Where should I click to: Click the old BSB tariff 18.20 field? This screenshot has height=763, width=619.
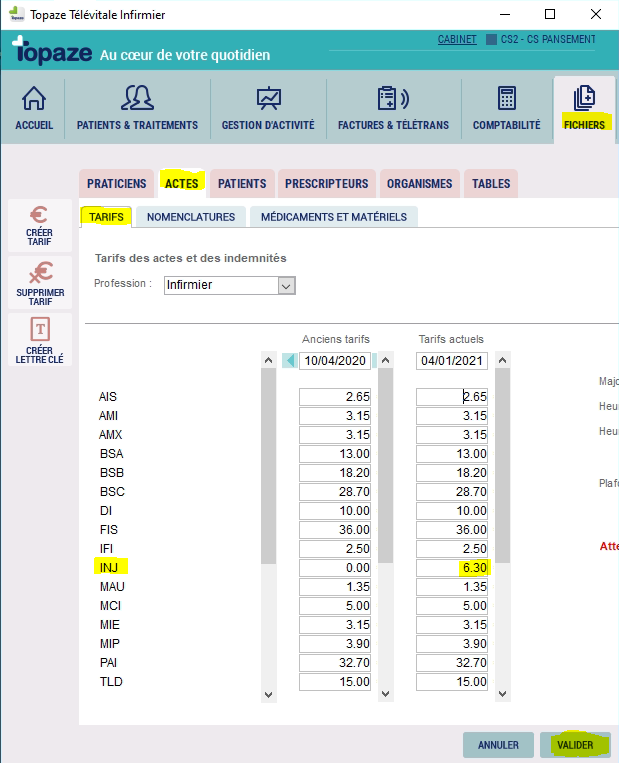[x=335, y=473]
